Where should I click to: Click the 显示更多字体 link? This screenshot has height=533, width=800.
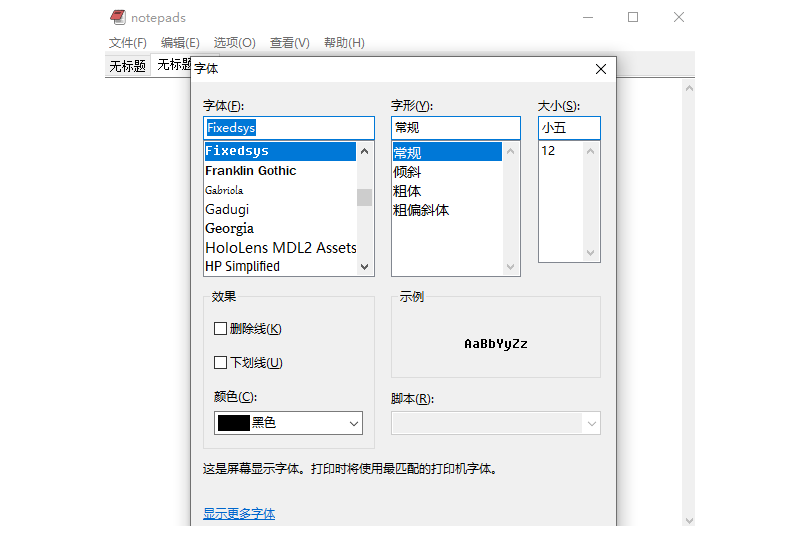point(239,513)
